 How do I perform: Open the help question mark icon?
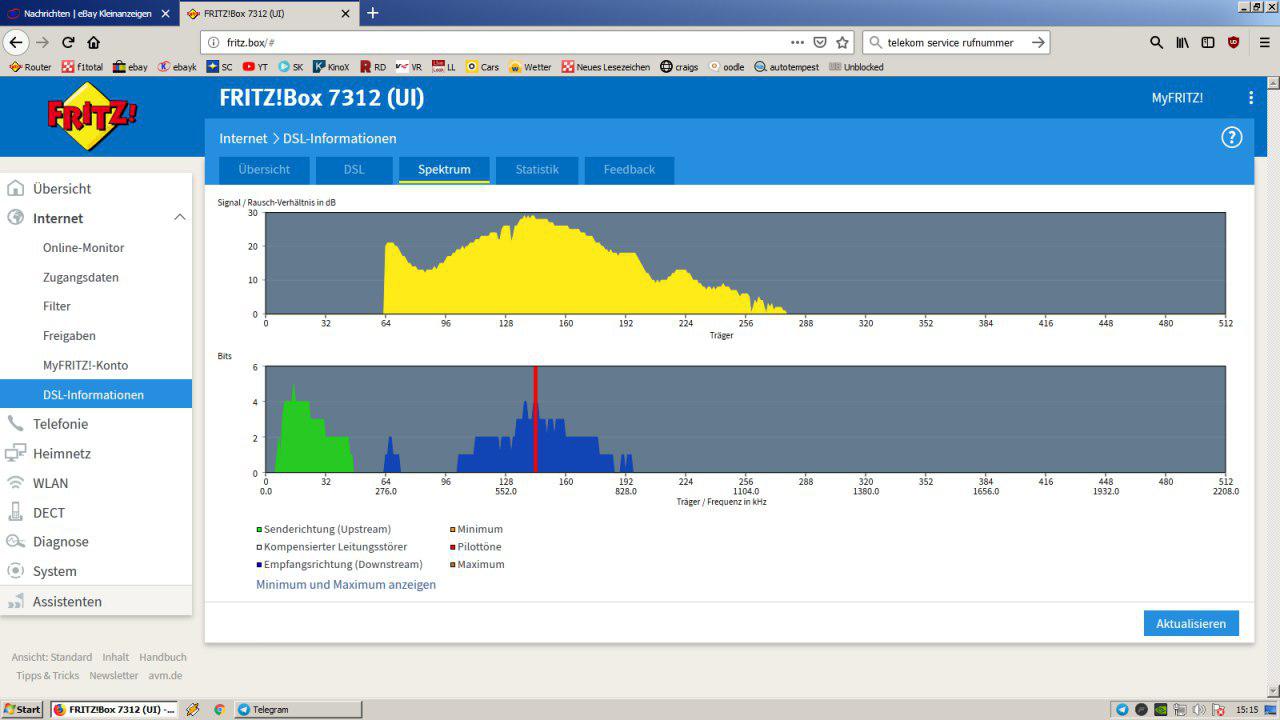pos(1232,138)
